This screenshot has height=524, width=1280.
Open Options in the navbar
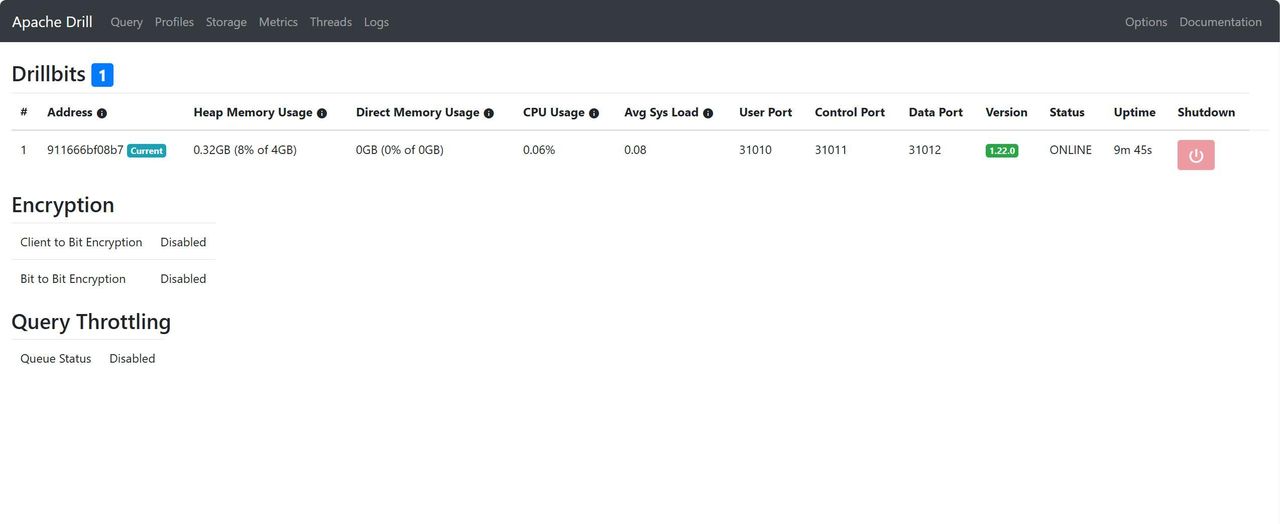coord(1146,22)
